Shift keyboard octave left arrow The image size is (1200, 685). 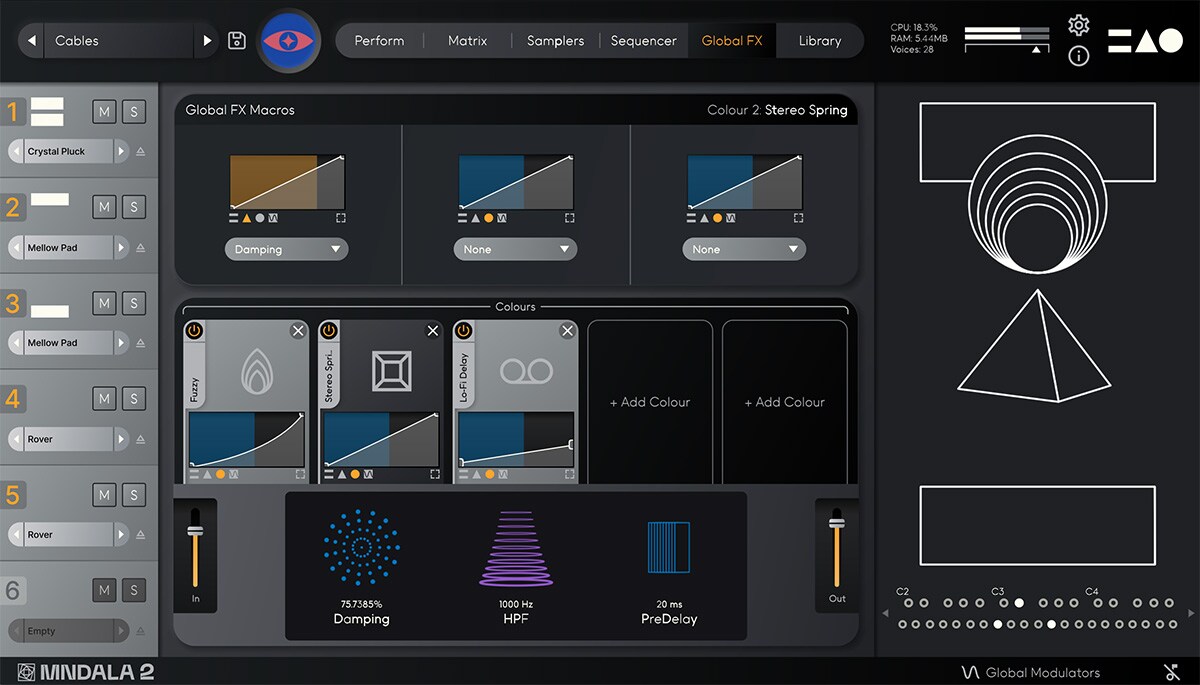pyautogui.click(x=884, y=614)
